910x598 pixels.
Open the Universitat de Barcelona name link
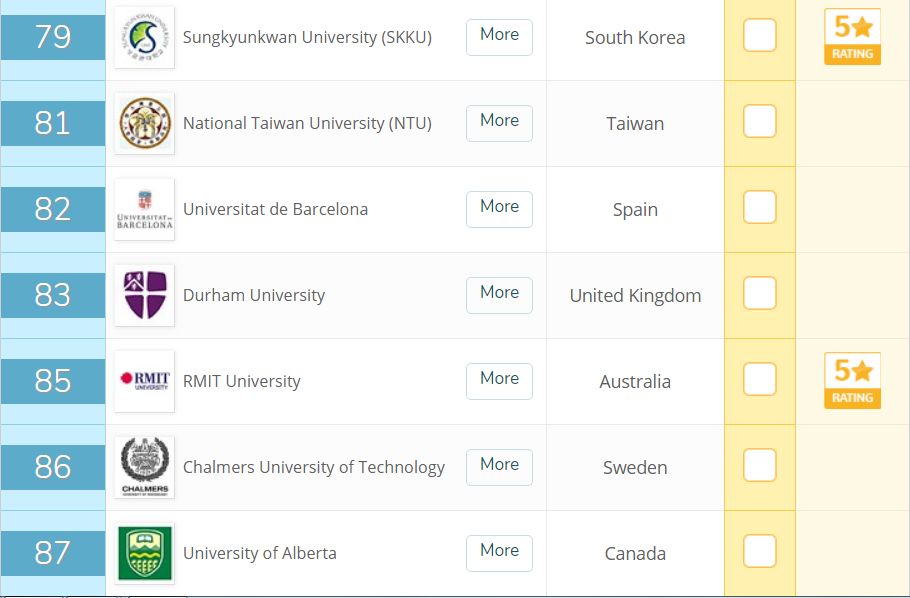click(x=275, y=210)
